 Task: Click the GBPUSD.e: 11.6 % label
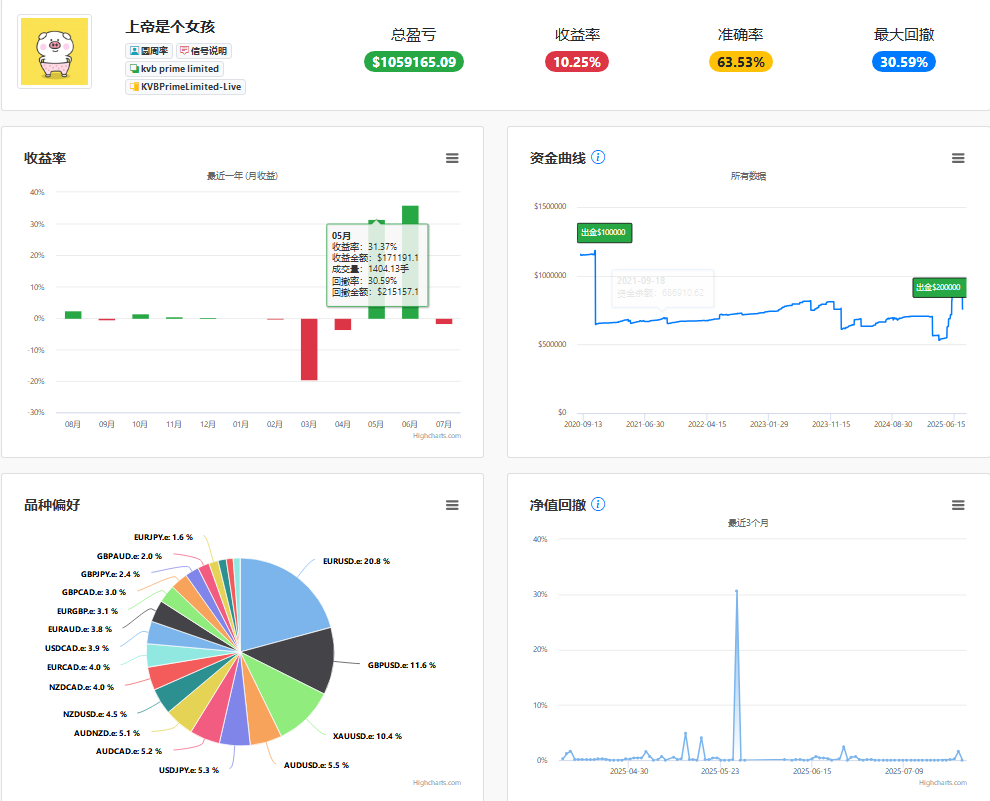(x=402, y=665)
